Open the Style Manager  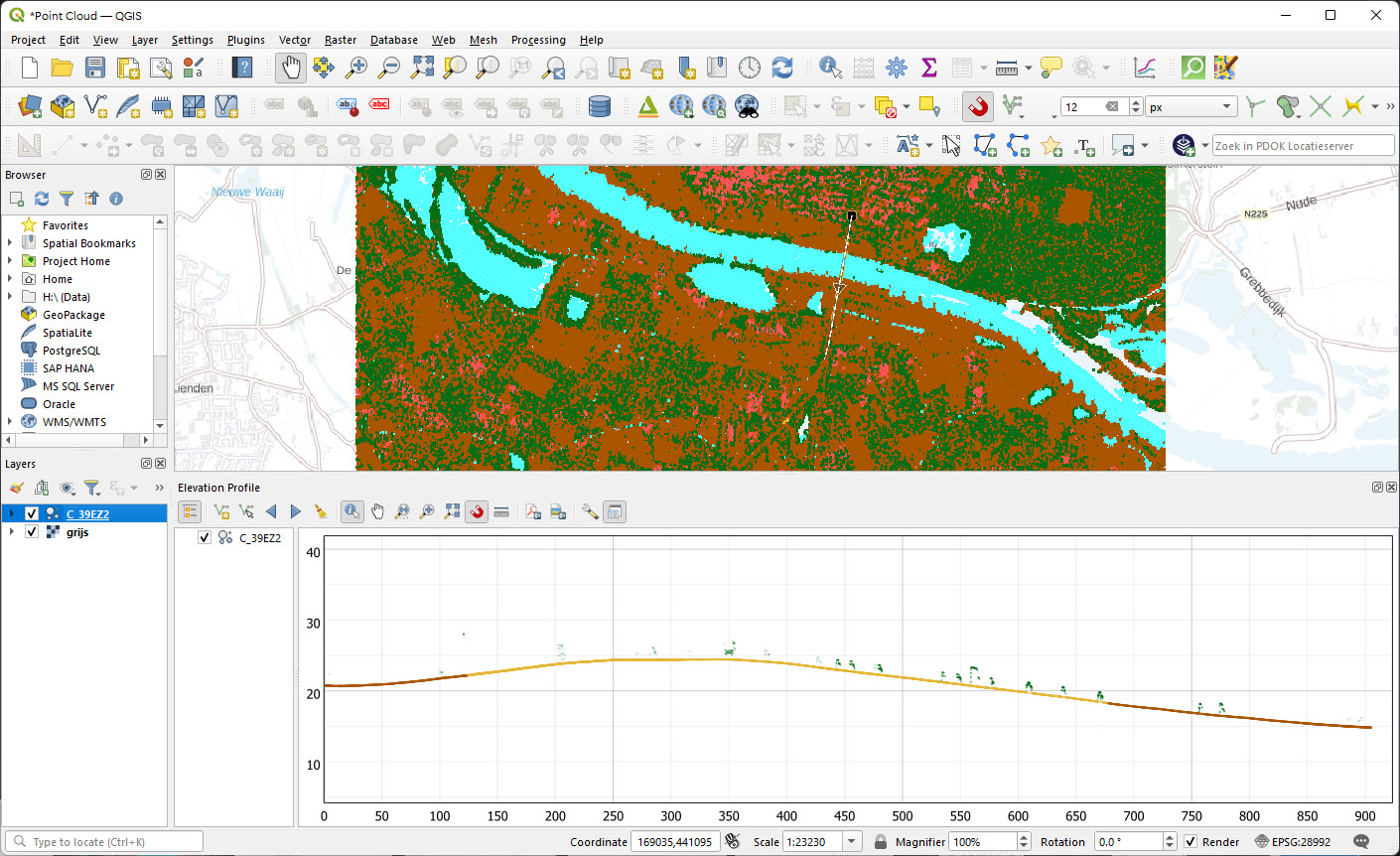click(x=194, y=68)
